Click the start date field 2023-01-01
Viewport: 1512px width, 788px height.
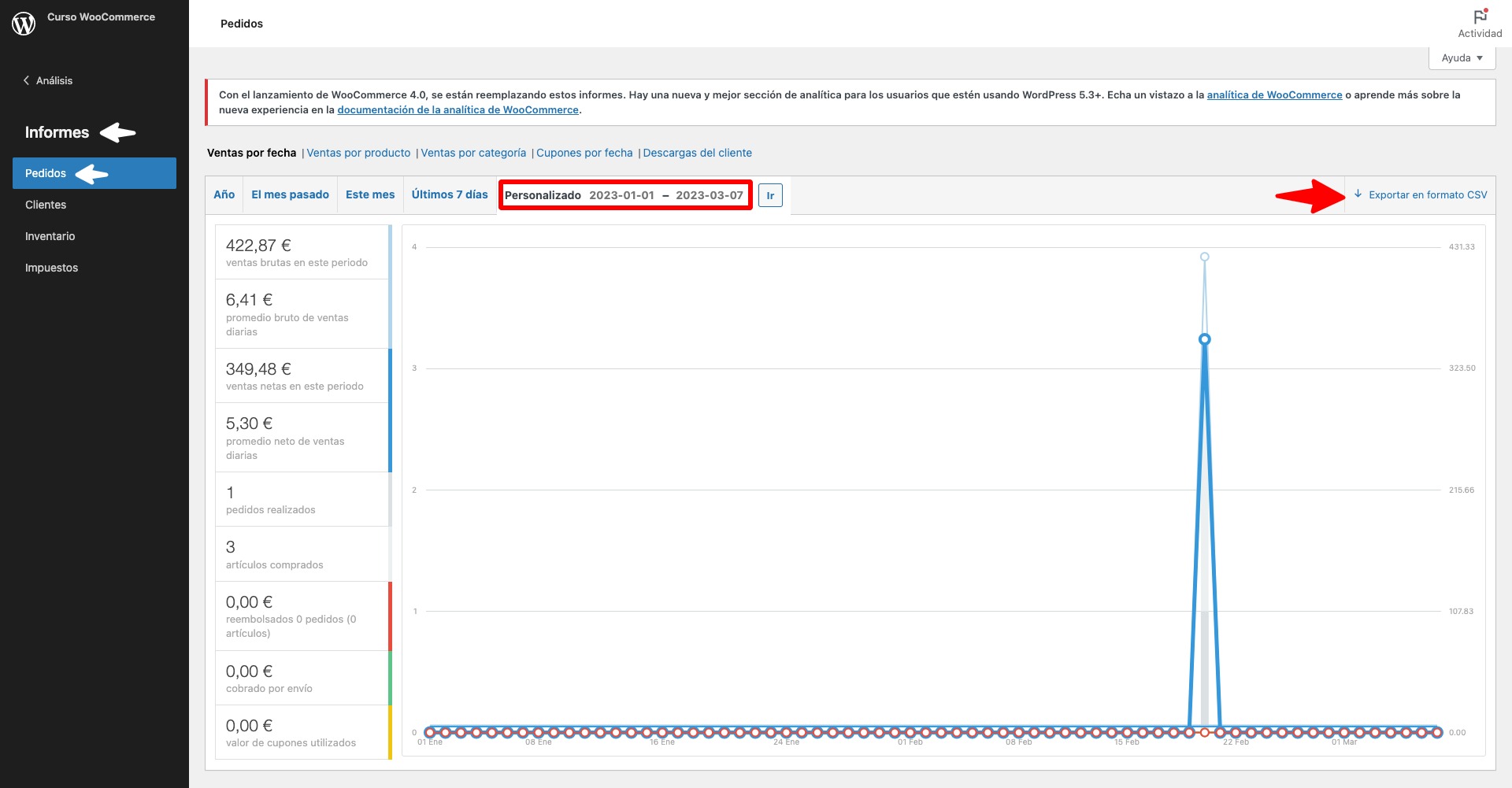pyautogui.click(x=621, y=195)
